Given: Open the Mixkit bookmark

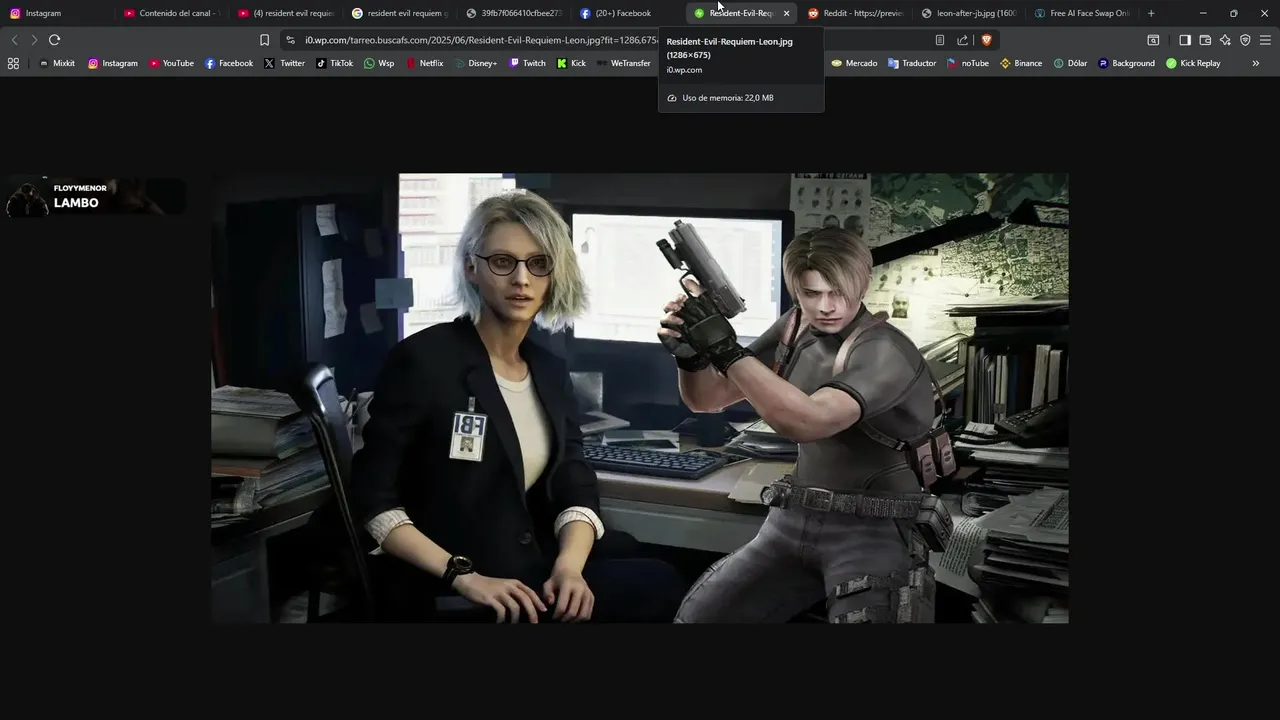Looking at the screenshot, I should coord(57,63).
